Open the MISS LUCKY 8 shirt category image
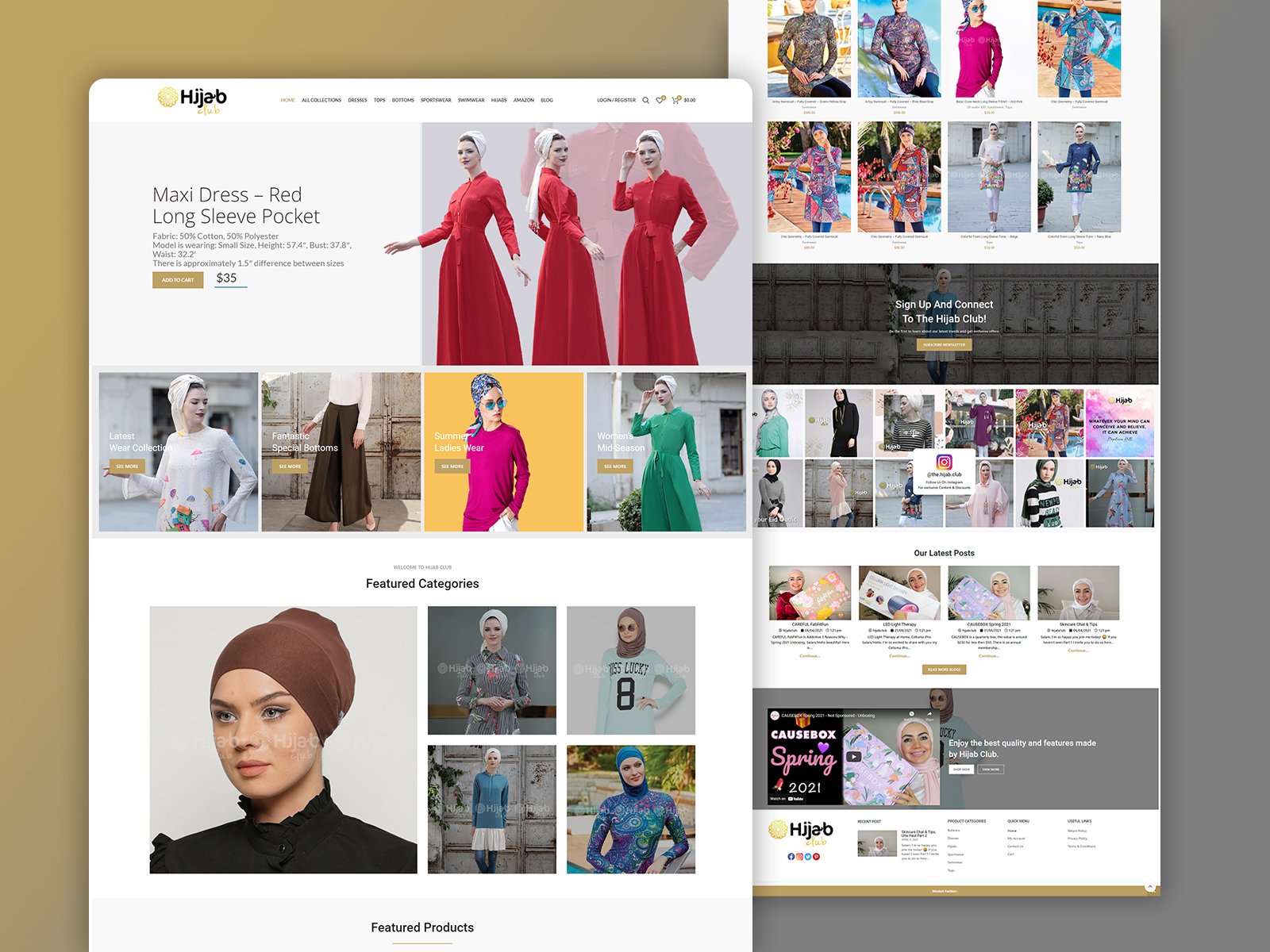The height and width of the screenshot is (952, 1270). coord(631,670)
